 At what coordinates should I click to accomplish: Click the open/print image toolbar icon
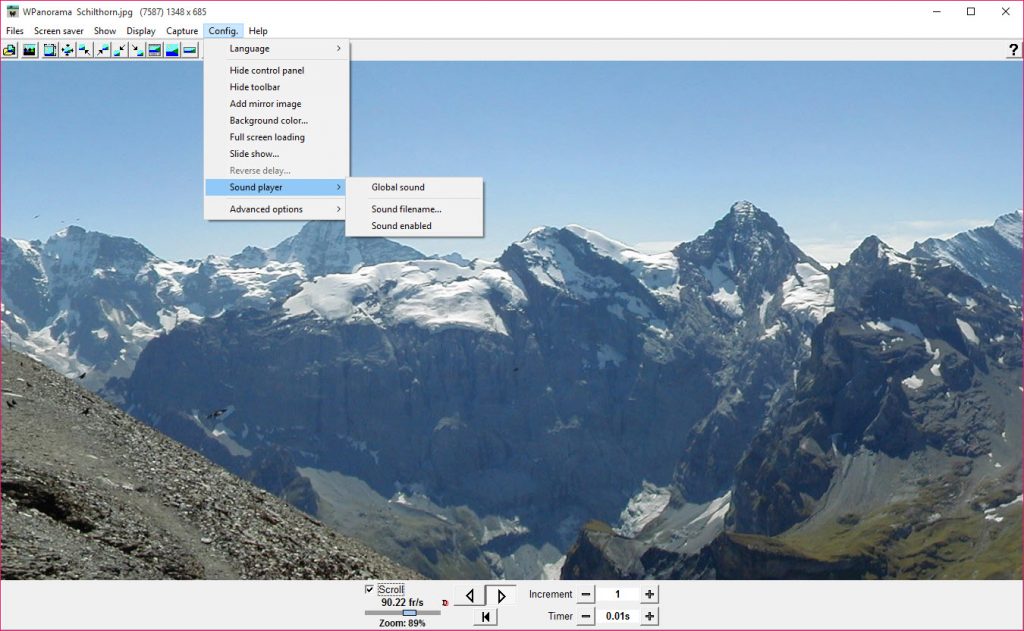click(x=10, y=50)
